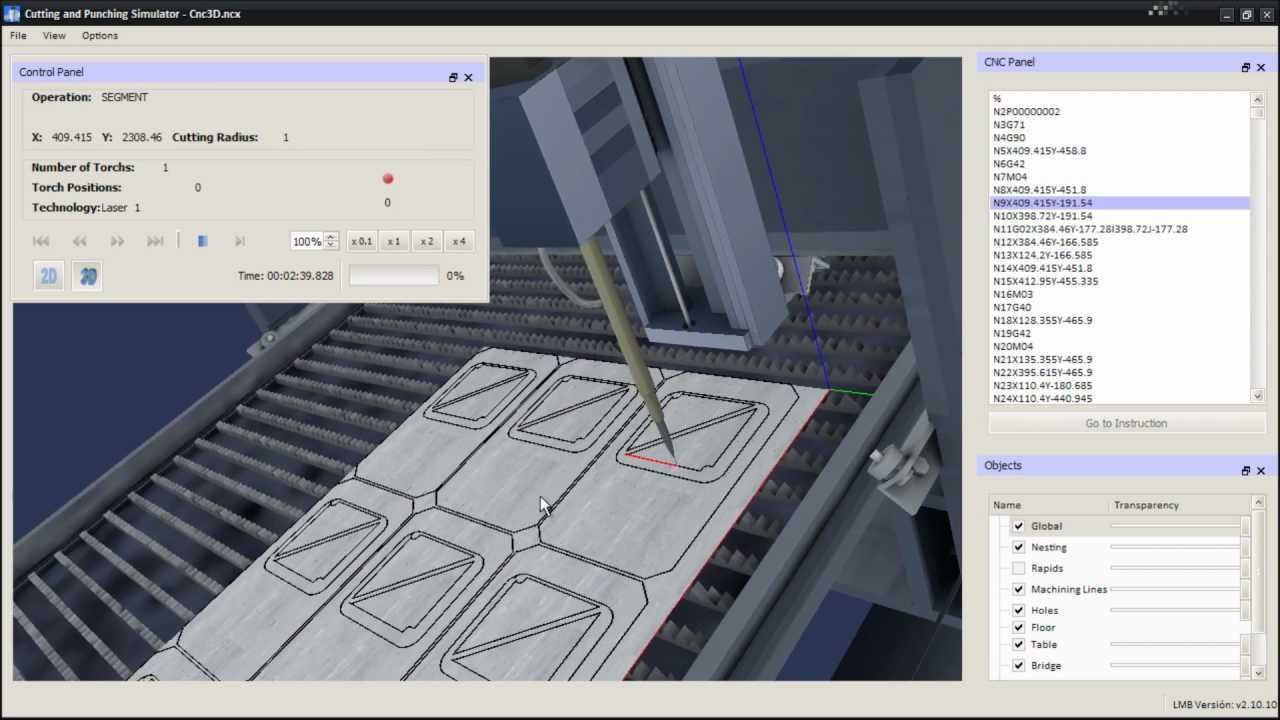1280x720 pixels.
Task: Open the Options menu
Action: pos(100,35)
